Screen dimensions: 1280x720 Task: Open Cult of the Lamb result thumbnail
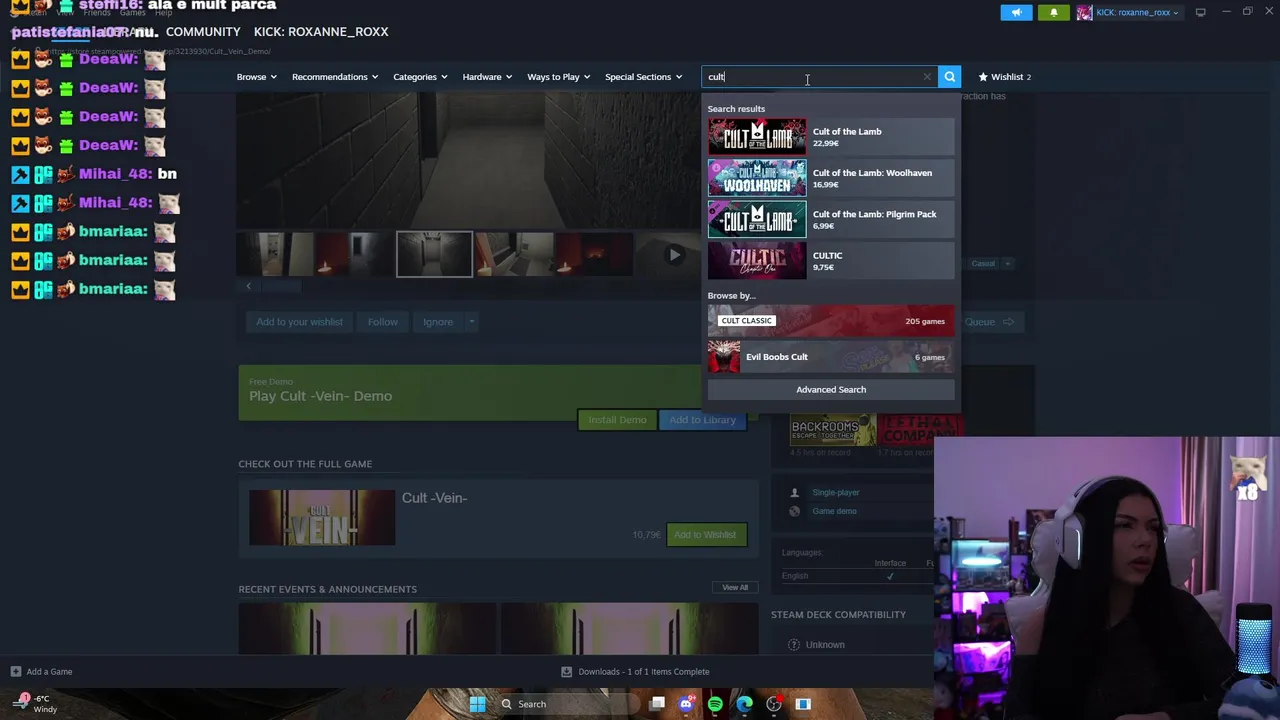tap(757, 137)
